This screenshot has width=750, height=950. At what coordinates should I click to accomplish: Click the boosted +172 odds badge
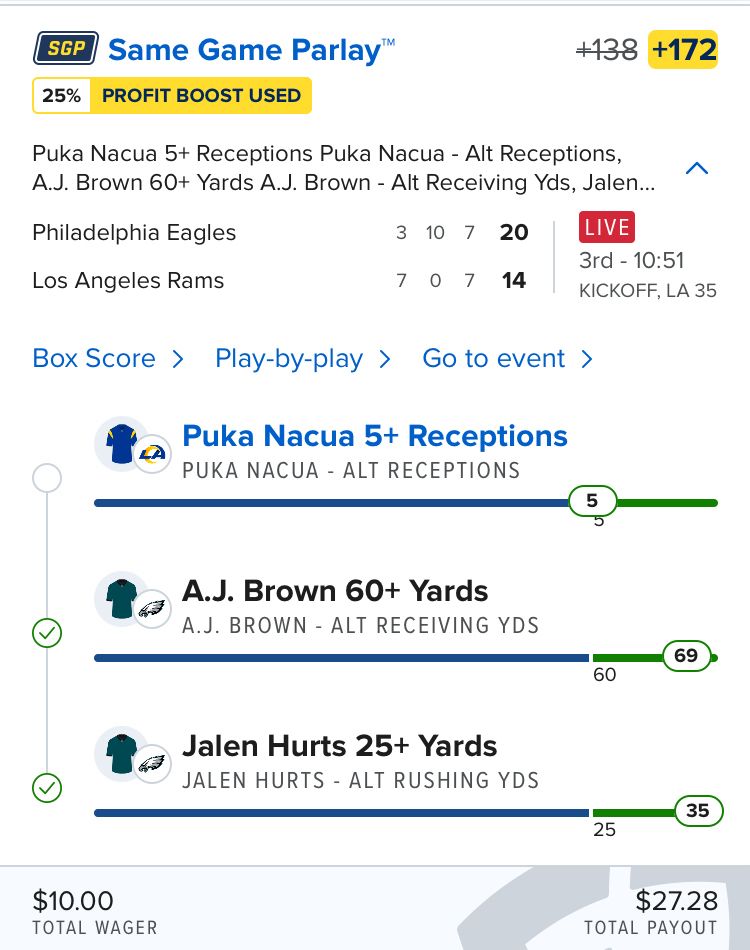click(683, 50)
